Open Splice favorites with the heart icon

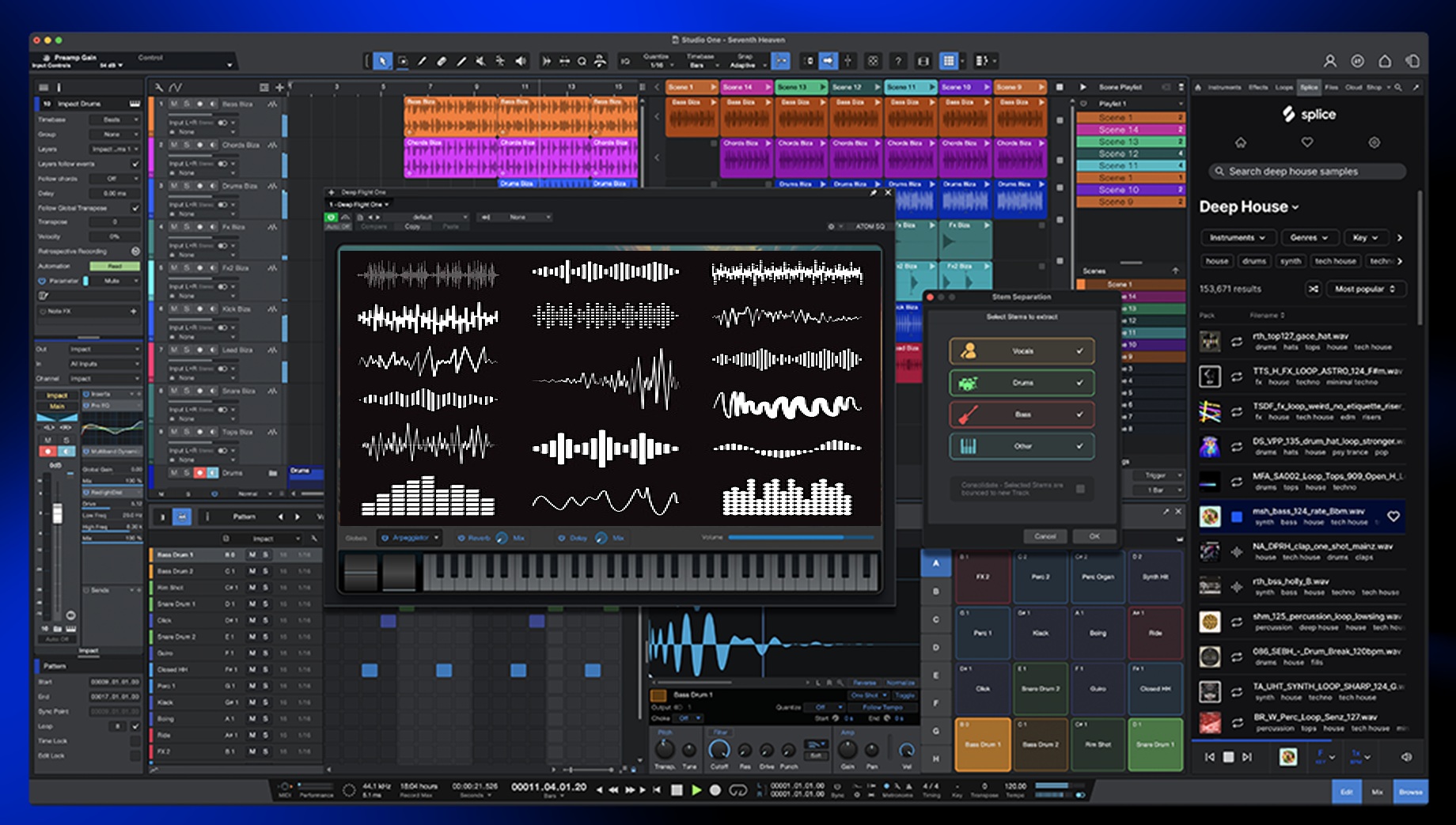[x=1307, y=143]
